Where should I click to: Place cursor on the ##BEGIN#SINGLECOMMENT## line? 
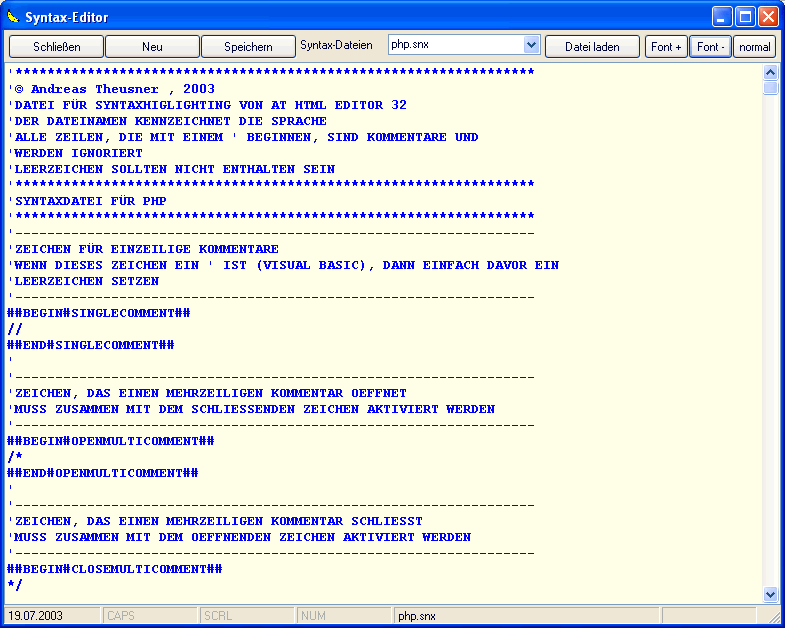[99, 313]
